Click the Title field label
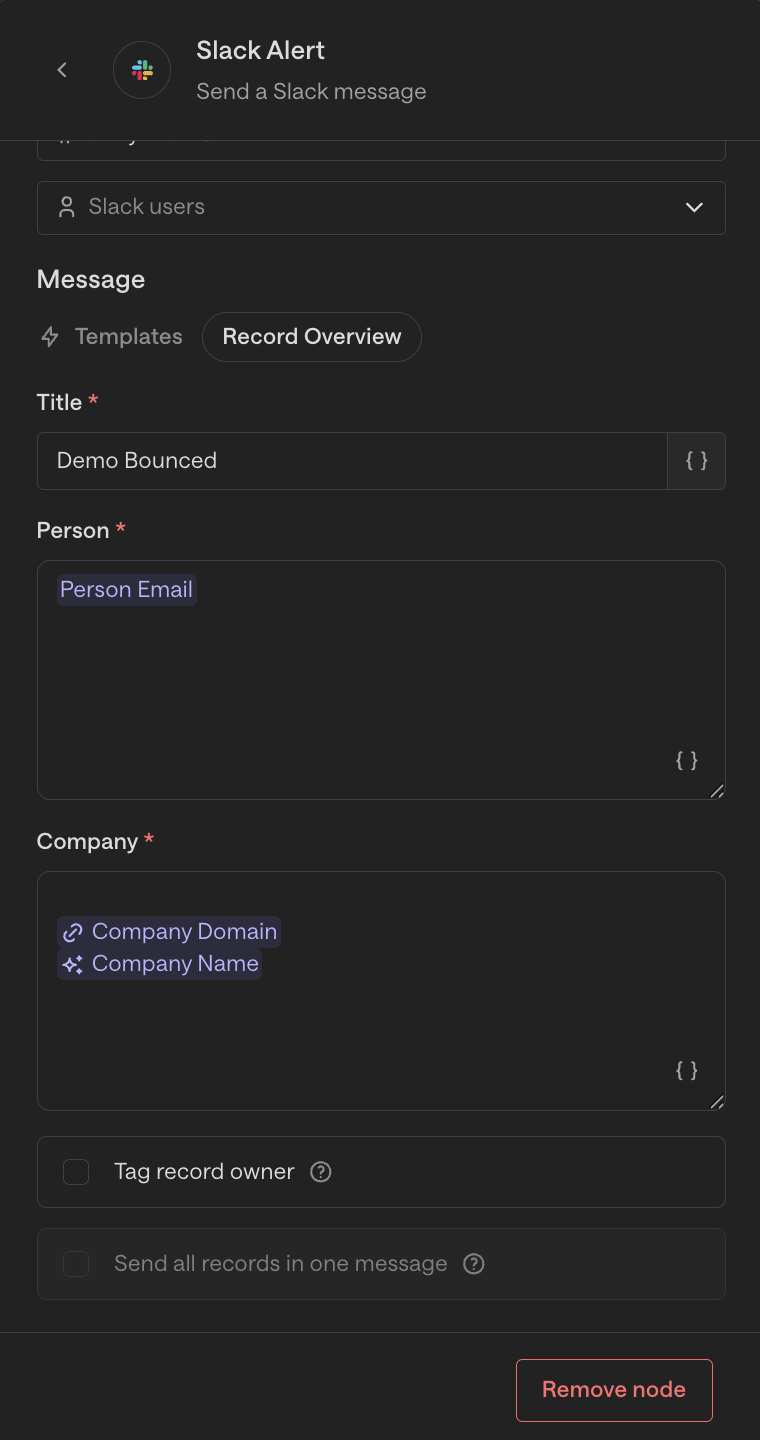 pos(59,402)
